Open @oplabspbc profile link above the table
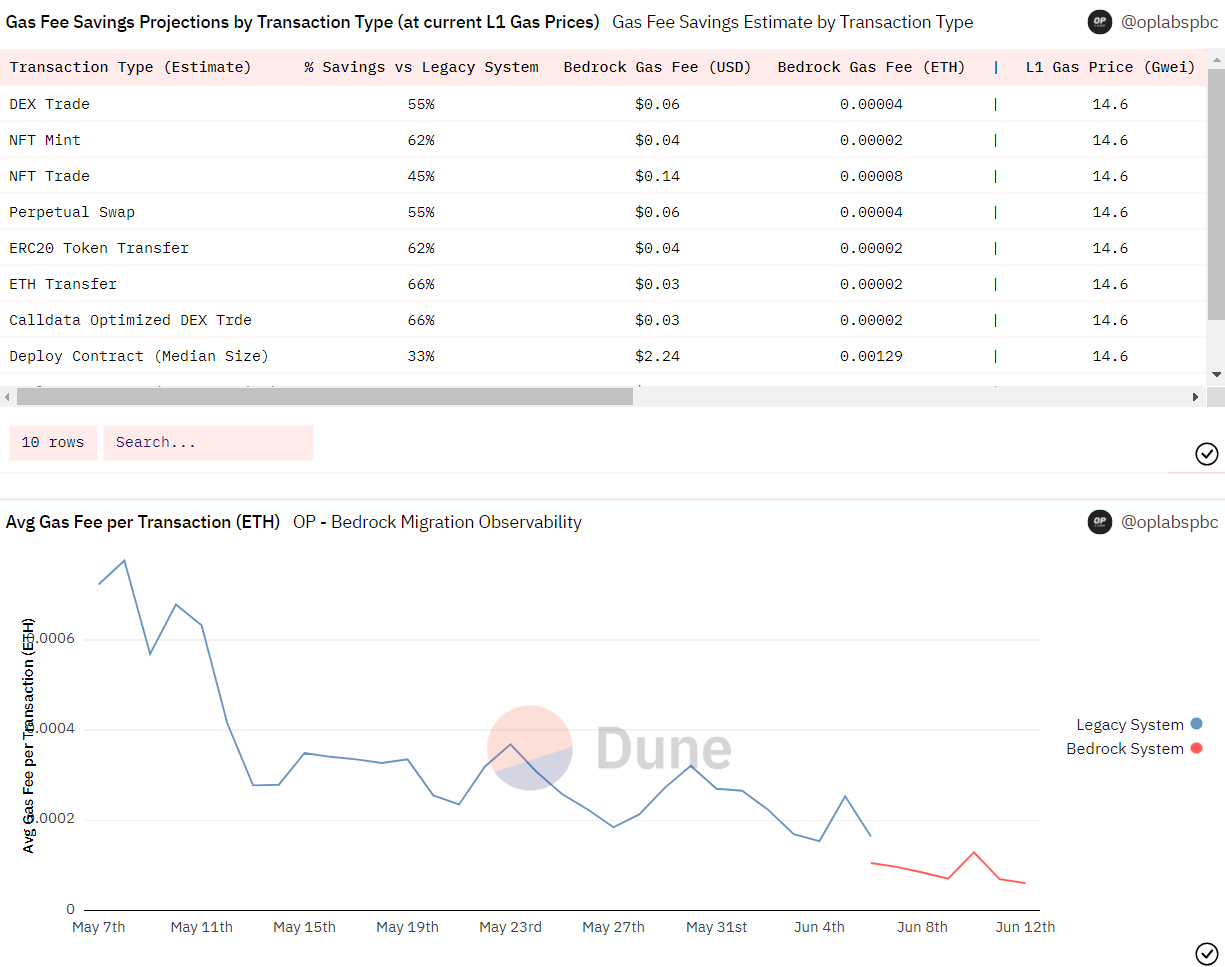 pos(1169,22)
